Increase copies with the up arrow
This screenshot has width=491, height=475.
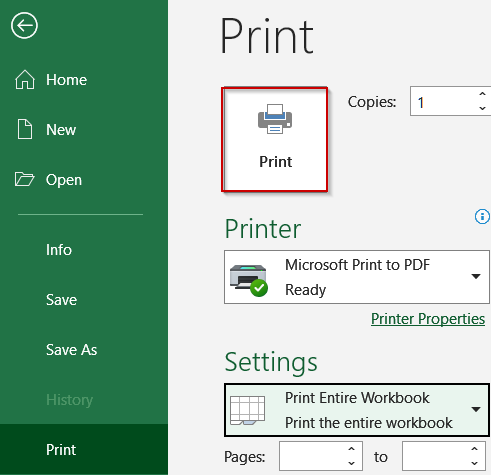[482, 94]
